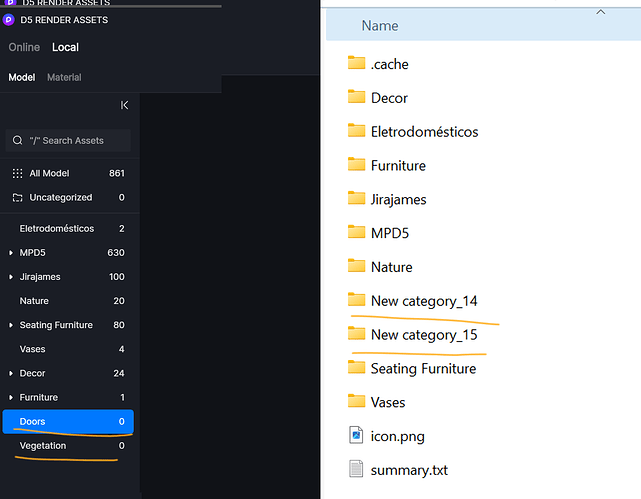Expand the Decor category

(x=11, y=374)
